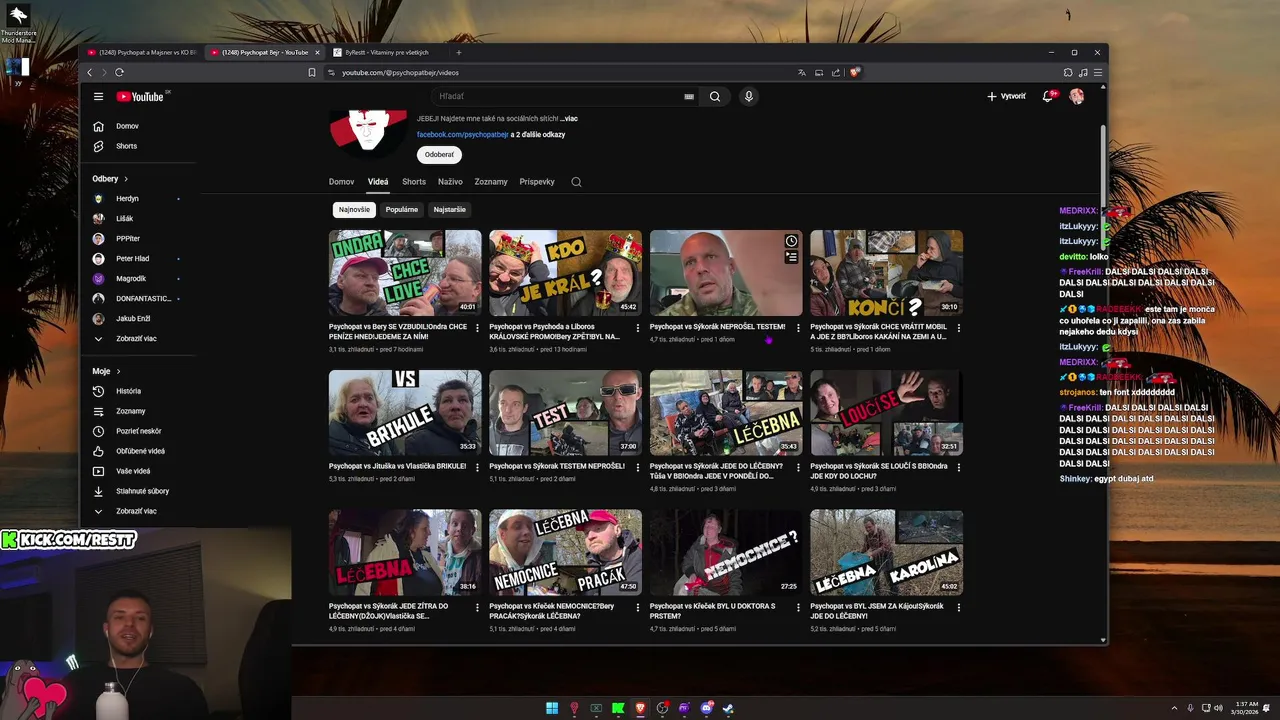Screen dimensions: 1280x720
Task: Open Brave Shields lion icon
Action: click(854, 72)
